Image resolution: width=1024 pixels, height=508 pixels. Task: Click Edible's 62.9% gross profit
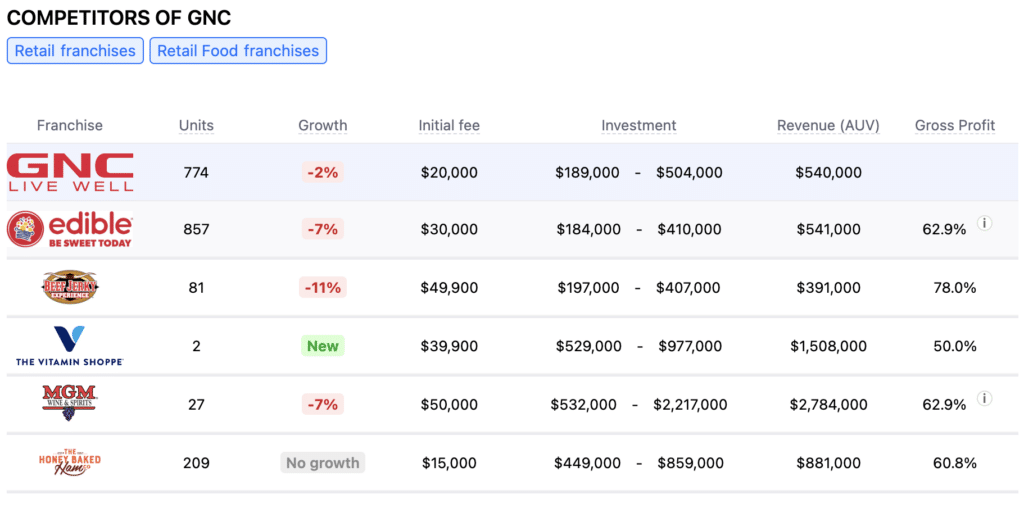(x=944, y=230)
